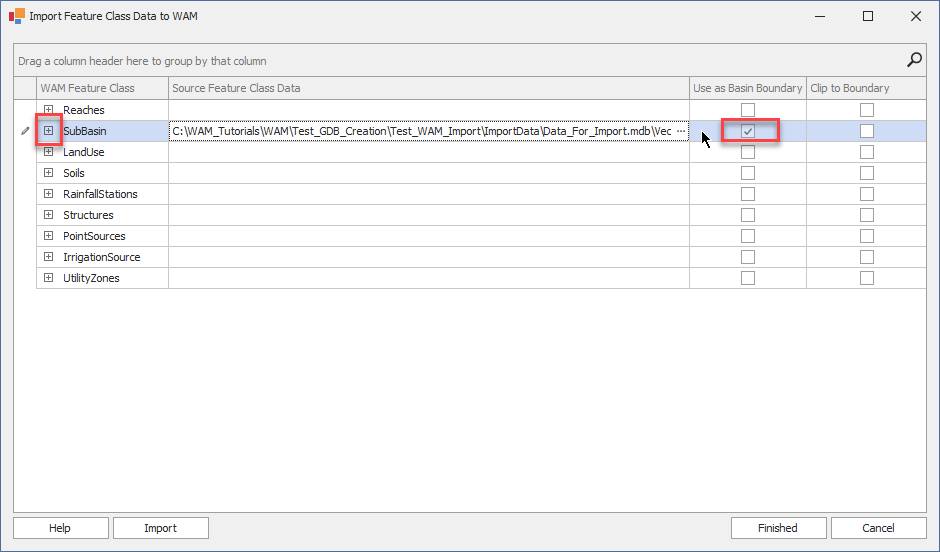The image size is (940, 552).
Task: Expand the UtilityZones row
Action: pyautogui.click(x=49, y=277)
